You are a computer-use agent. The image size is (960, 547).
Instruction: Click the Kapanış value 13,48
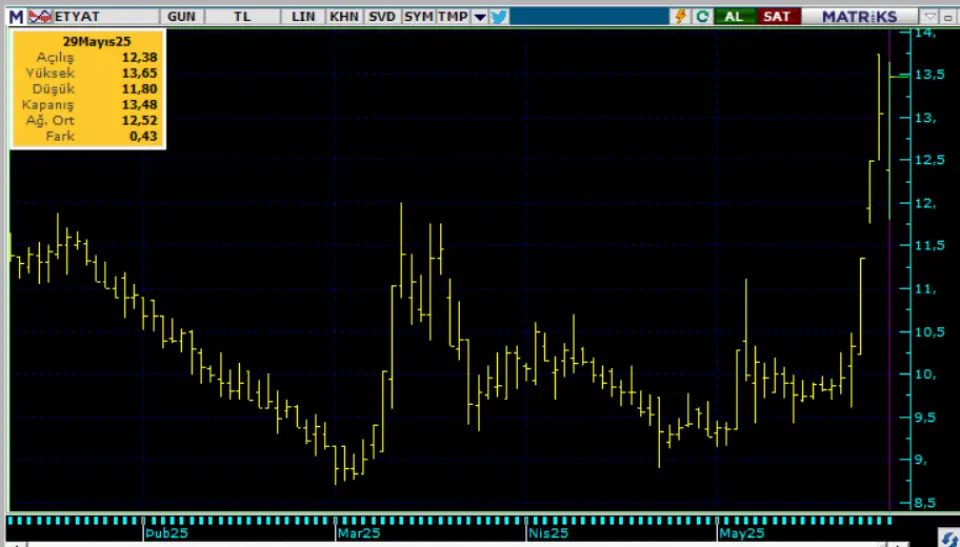tap(139, 105)
